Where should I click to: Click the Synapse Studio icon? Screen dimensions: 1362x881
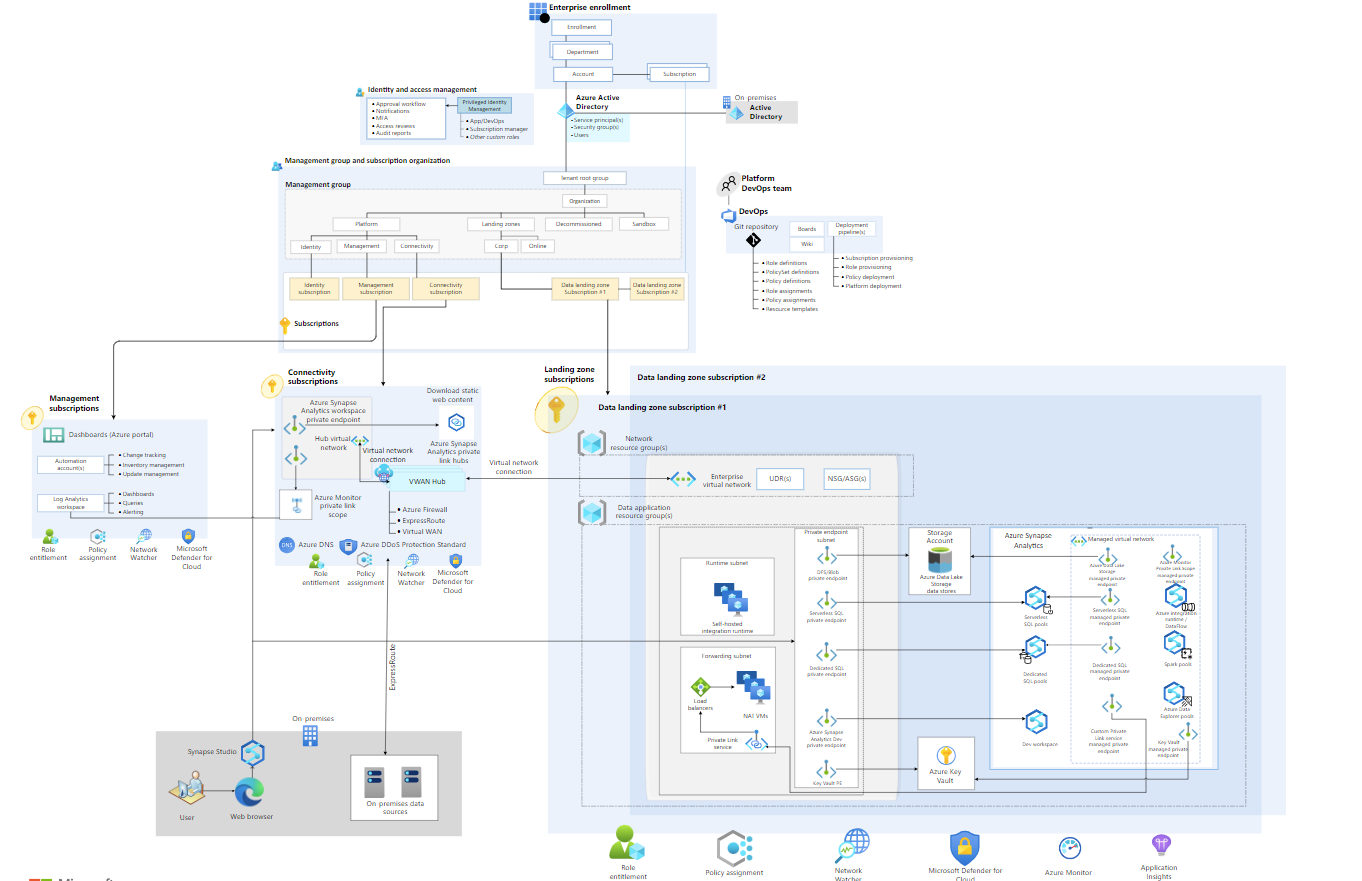coord(252,753)
